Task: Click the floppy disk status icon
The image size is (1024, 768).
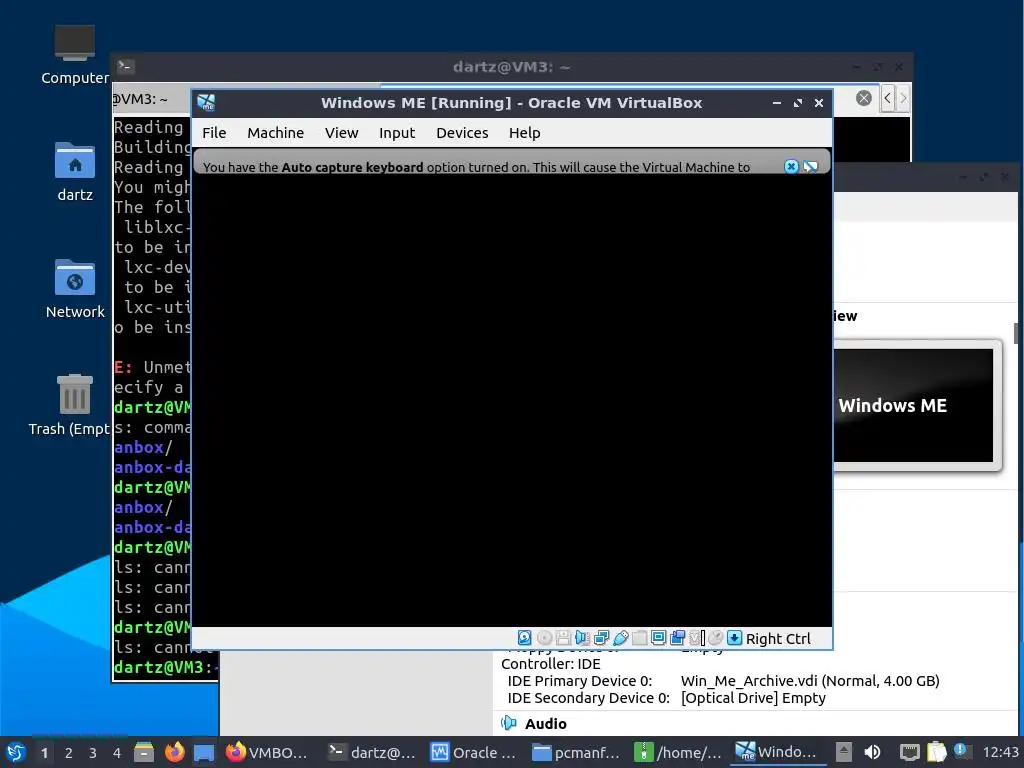Action: click(563, 638)
